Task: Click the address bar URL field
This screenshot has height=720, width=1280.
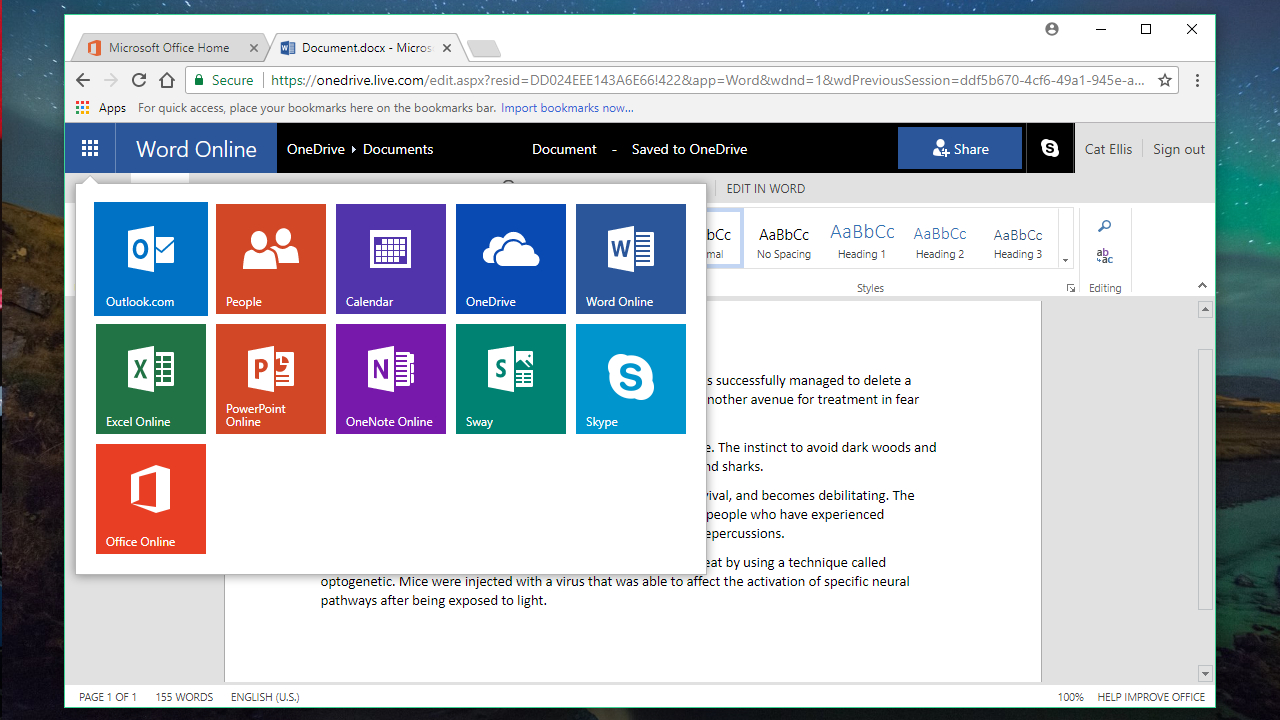Action: (x=707, y=80)
